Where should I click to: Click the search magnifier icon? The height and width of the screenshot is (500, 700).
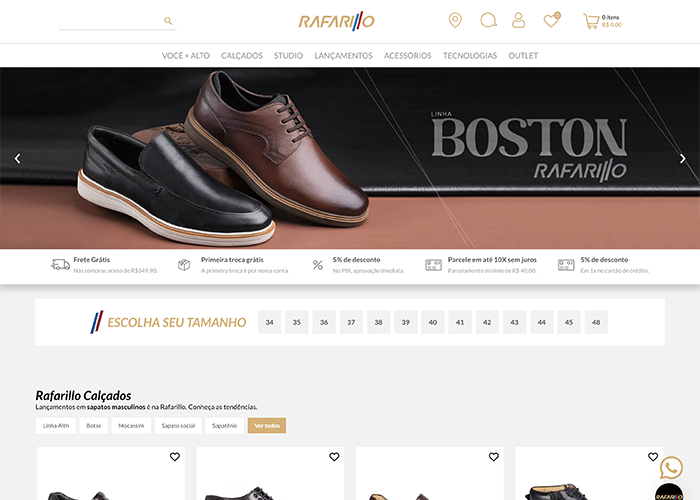click(168, 21)
